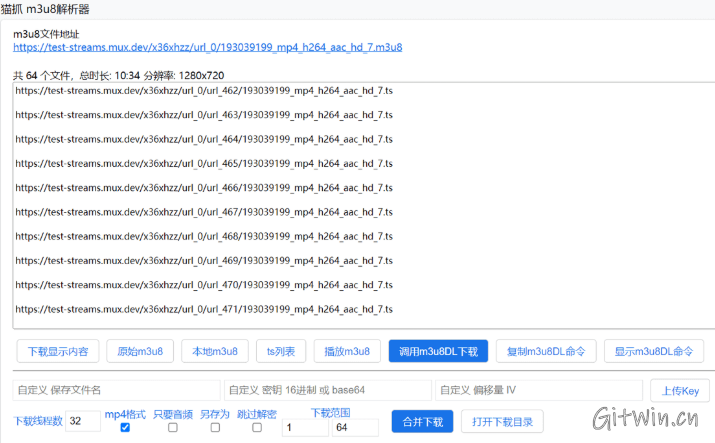Enable the 只要音频 checkbox

point(172,428)
